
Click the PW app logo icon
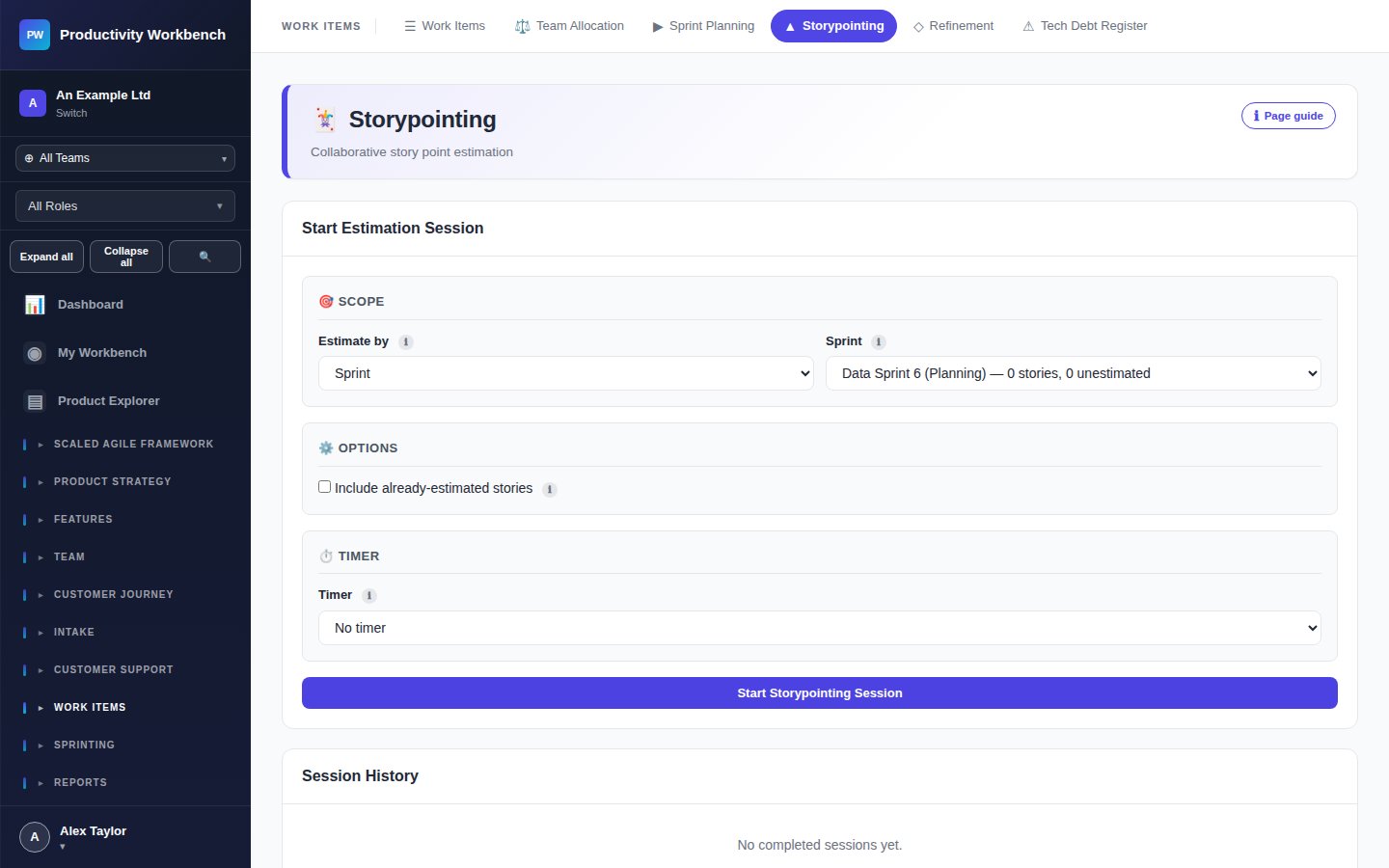35,35
